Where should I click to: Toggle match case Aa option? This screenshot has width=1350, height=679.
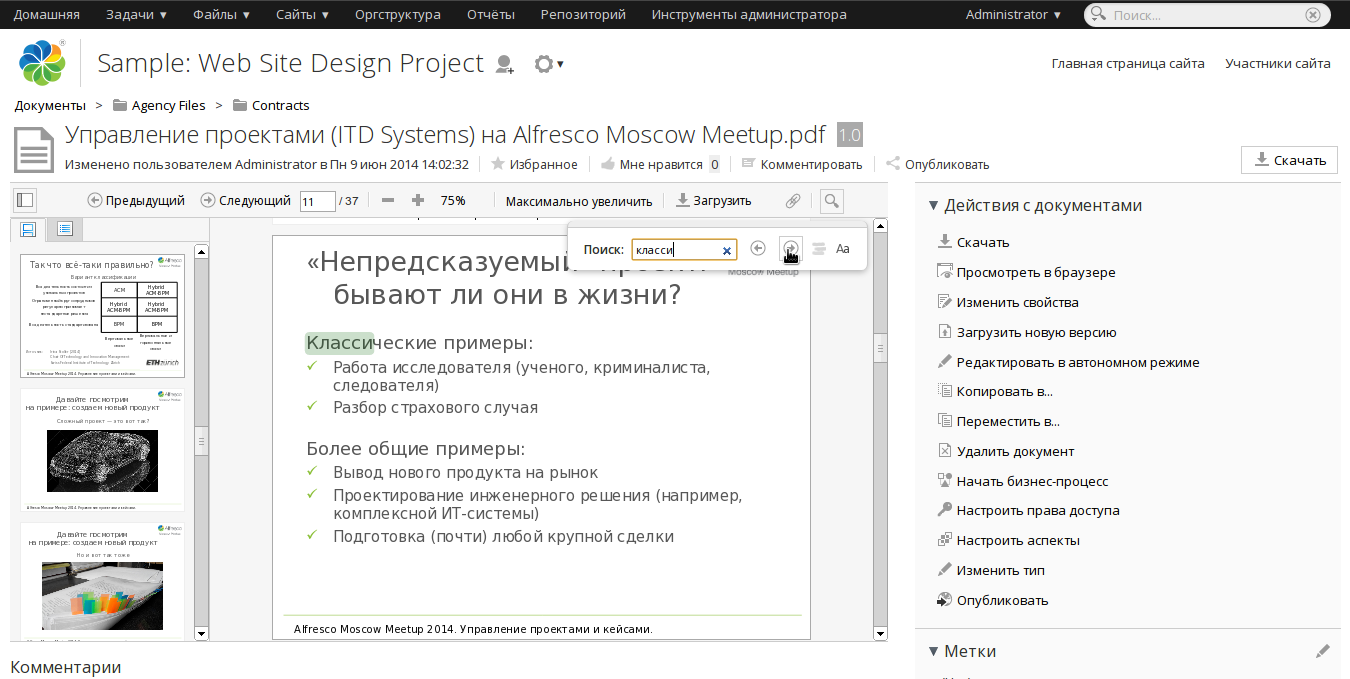click(x=843, y=249)
